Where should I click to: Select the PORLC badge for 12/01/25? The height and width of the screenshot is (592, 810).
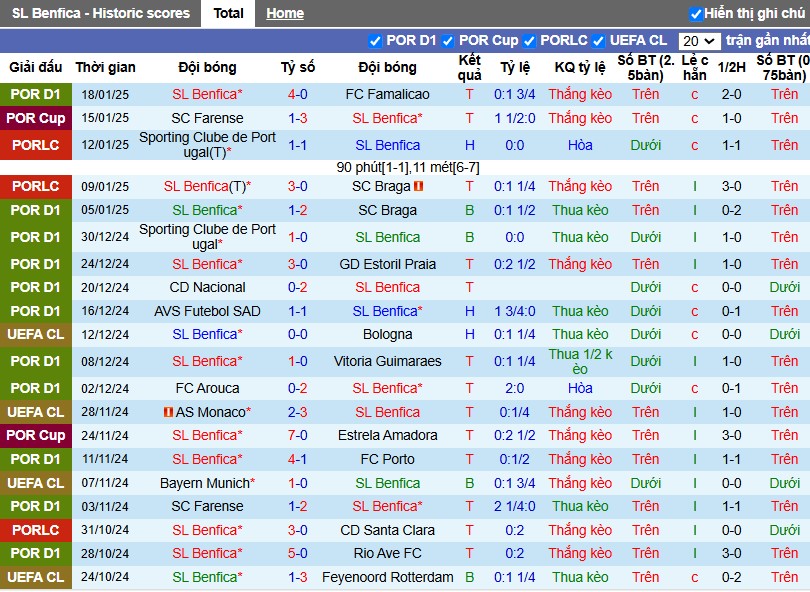pos(36,145)
